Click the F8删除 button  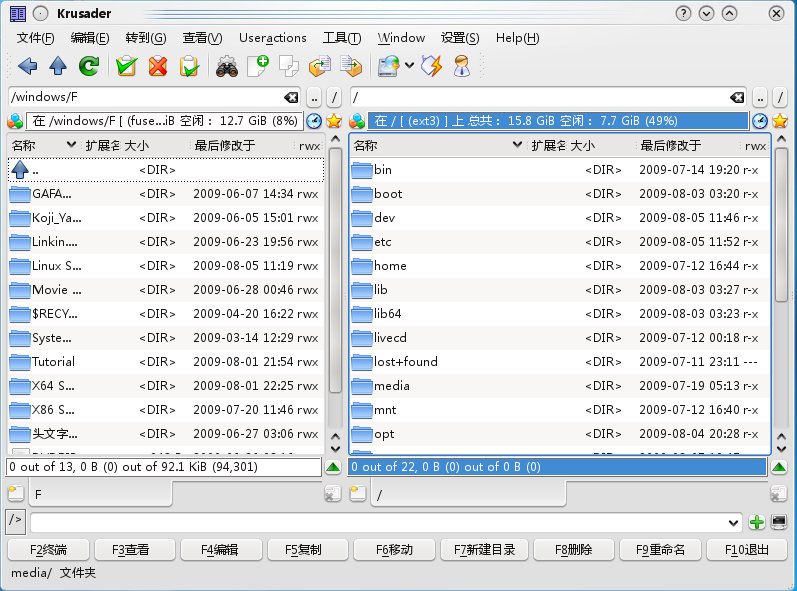573,550
